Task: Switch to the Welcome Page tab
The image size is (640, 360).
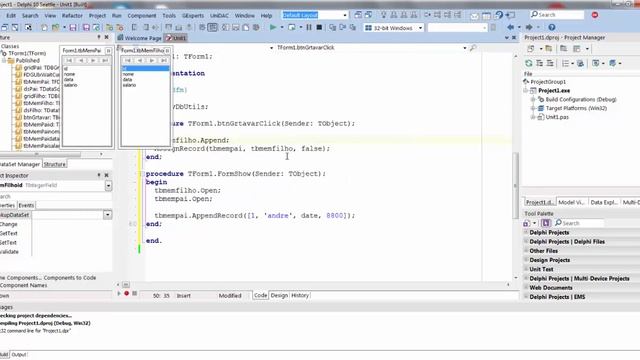Action: 139,38
